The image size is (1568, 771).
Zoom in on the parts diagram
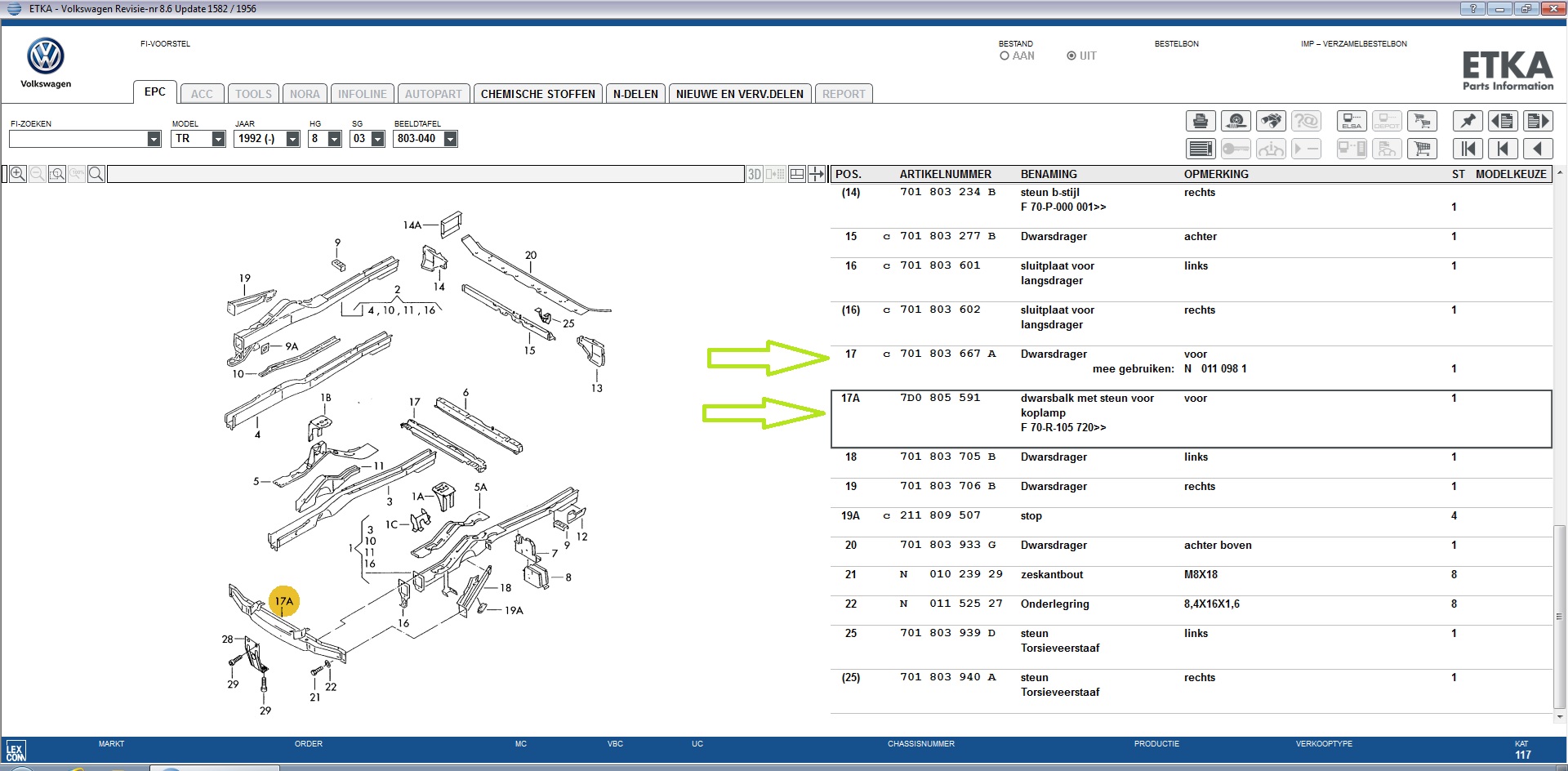click(18, 174)
